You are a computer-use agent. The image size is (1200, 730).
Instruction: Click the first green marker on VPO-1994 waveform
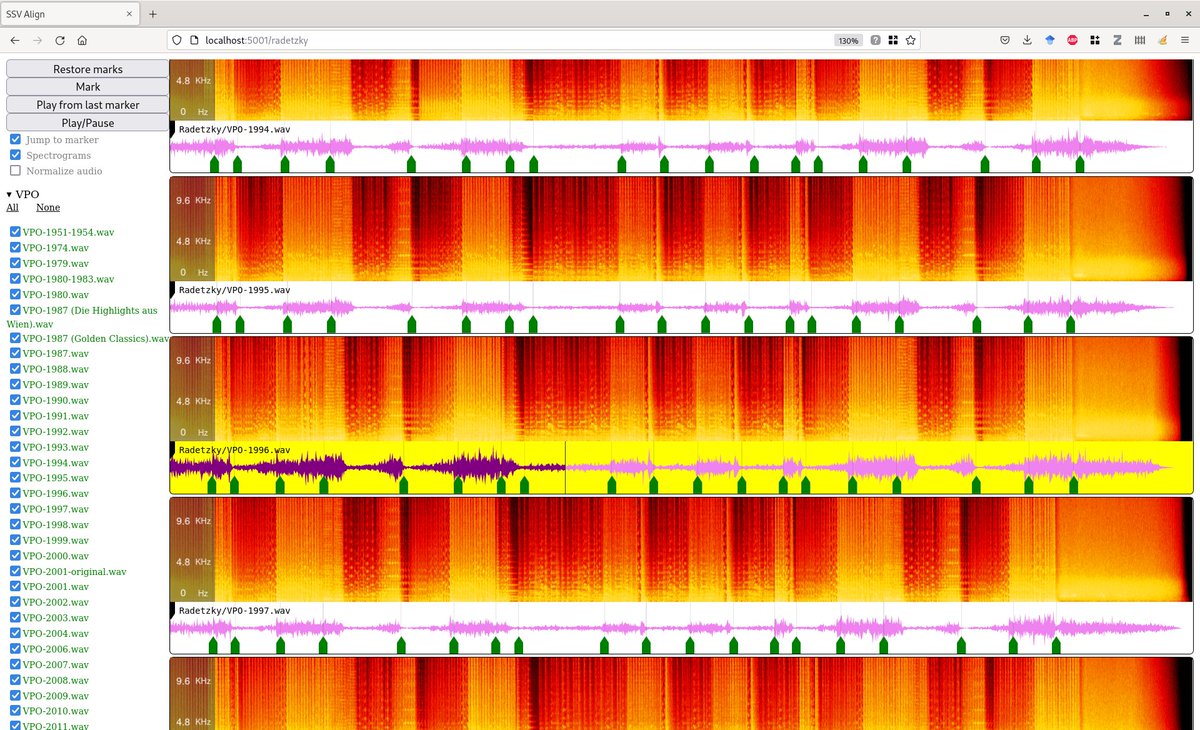(x=215, y=164)
